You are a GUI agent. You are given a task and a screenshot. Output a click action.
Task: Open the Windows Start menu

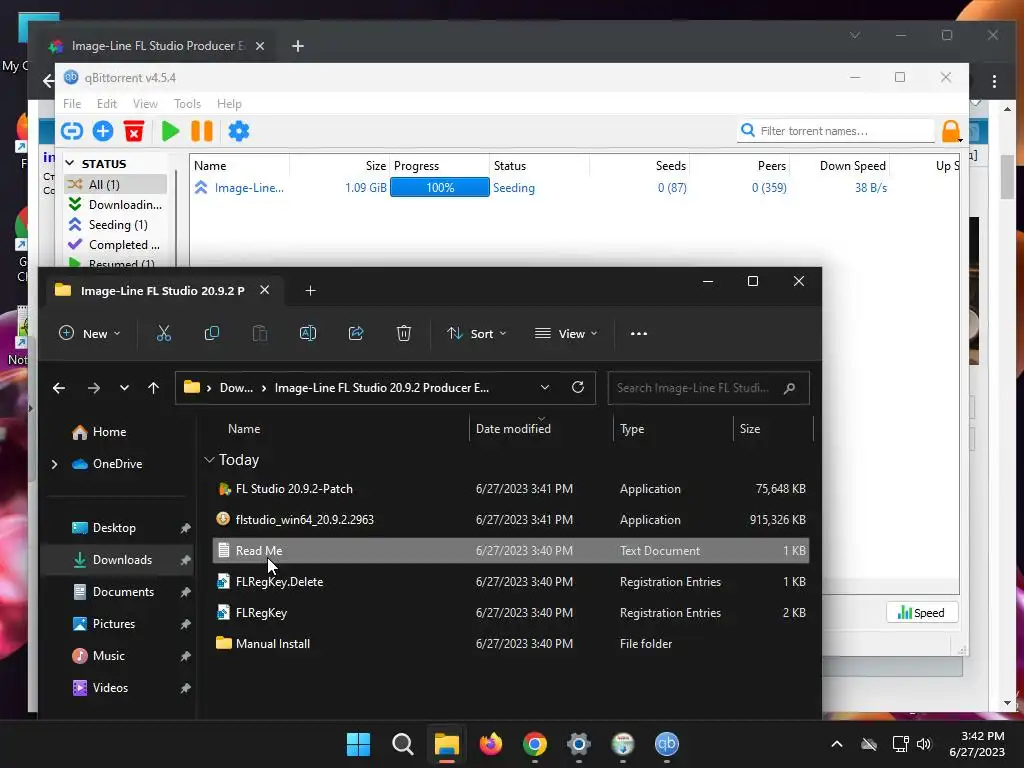358,744
